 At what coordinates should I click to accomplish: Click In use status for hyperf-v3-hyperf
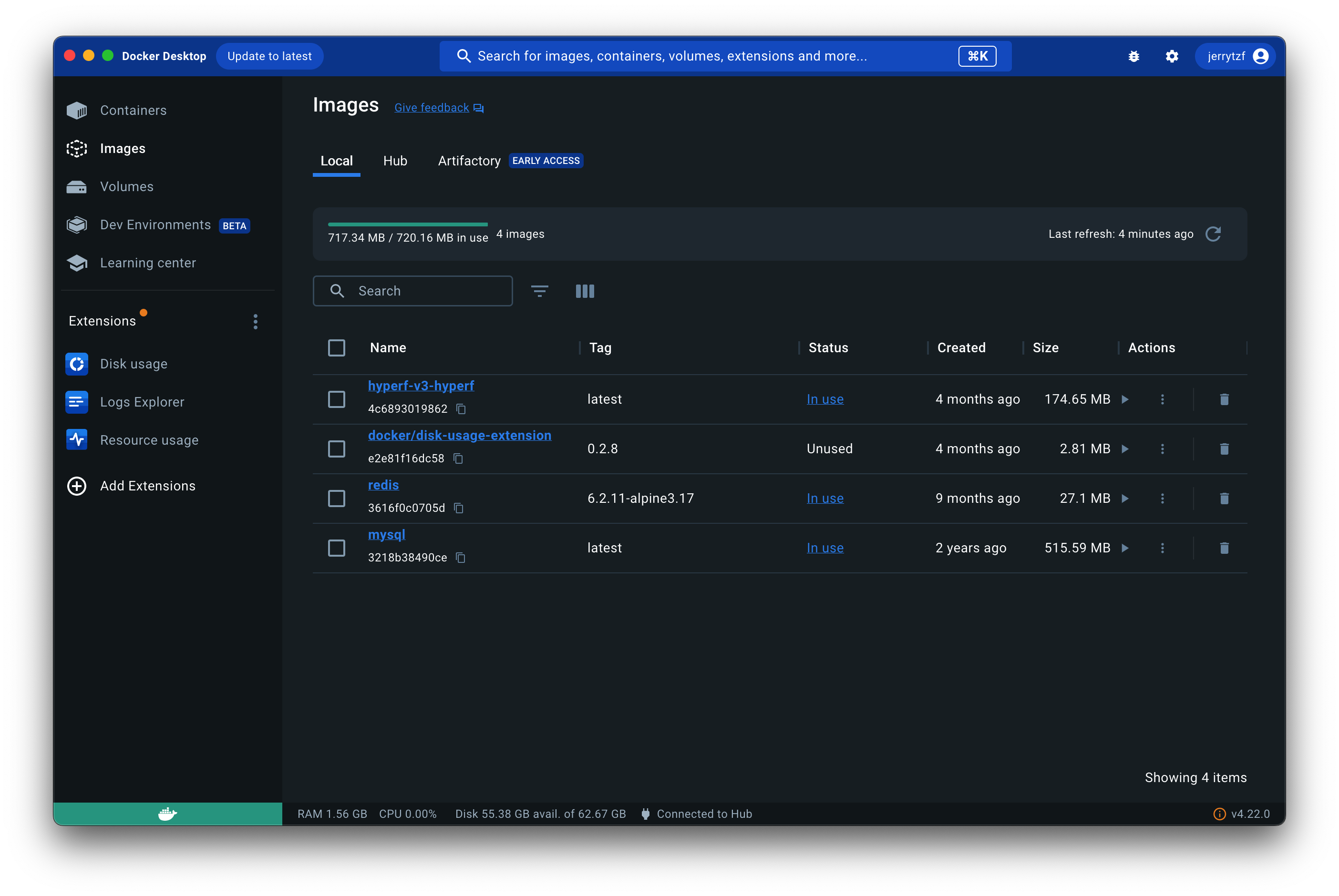[824, 399]
